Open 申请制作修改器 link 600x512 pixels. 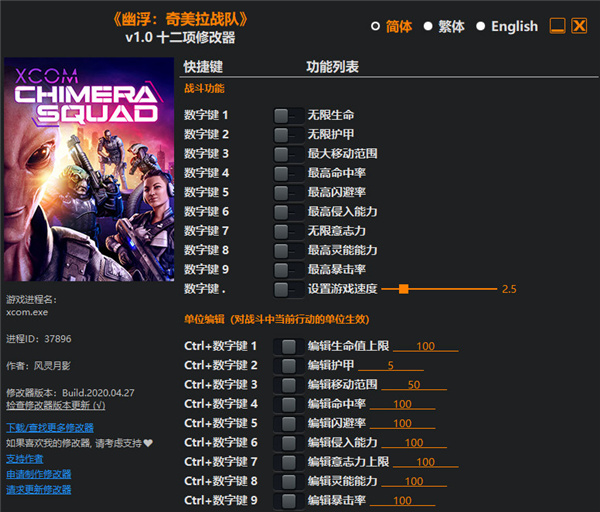point(39,474)
